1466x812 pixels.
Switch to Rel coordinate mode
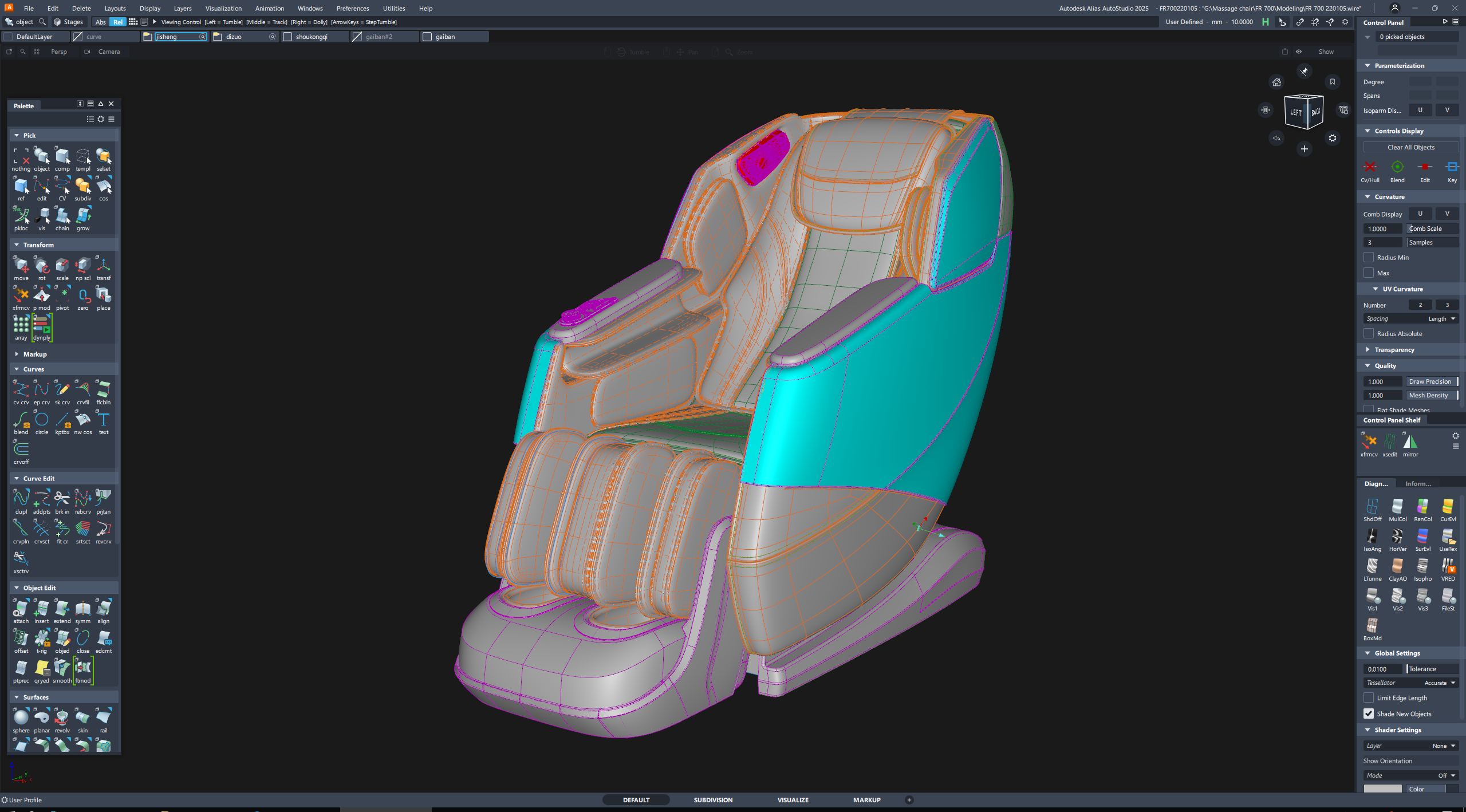[x=117, y=22]
